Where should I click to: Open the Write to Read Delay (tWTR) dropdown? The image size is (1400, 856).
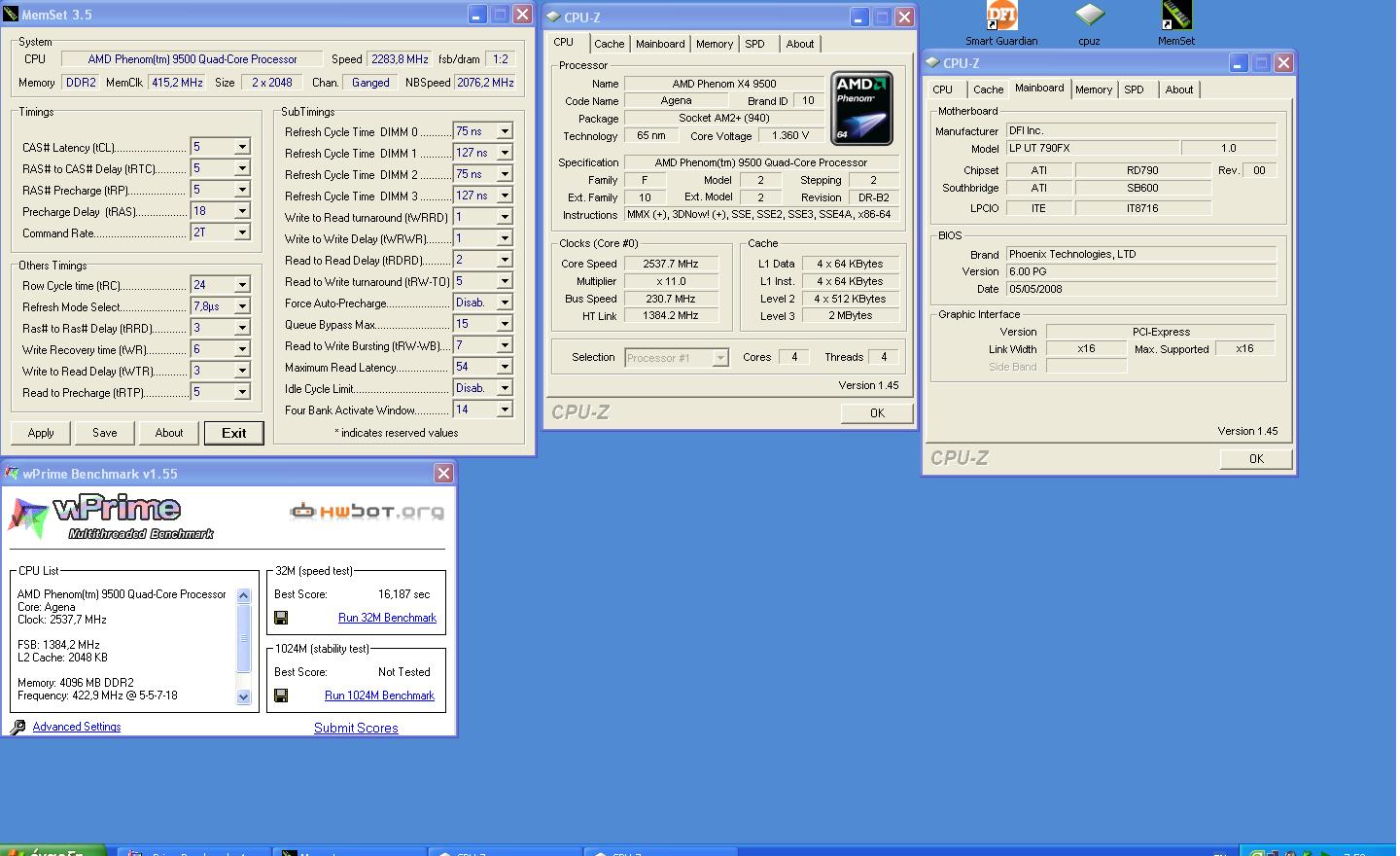[242, 371]
